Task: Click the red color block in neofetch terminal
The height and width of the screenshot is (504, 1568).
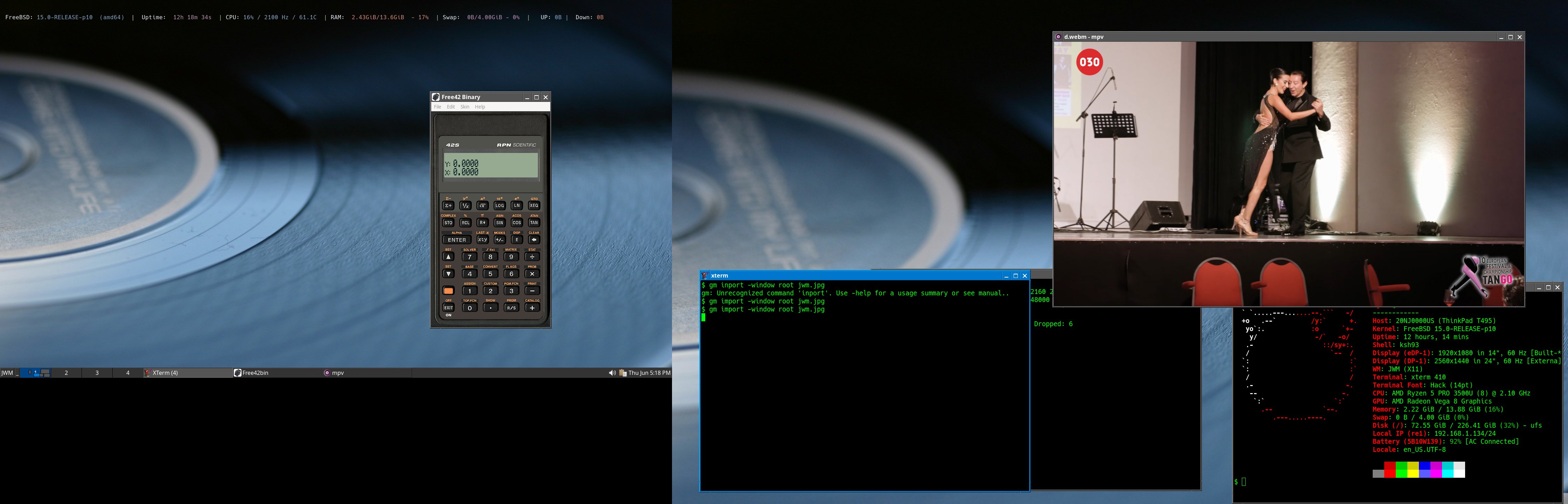Action: (x=1389, y=470)
